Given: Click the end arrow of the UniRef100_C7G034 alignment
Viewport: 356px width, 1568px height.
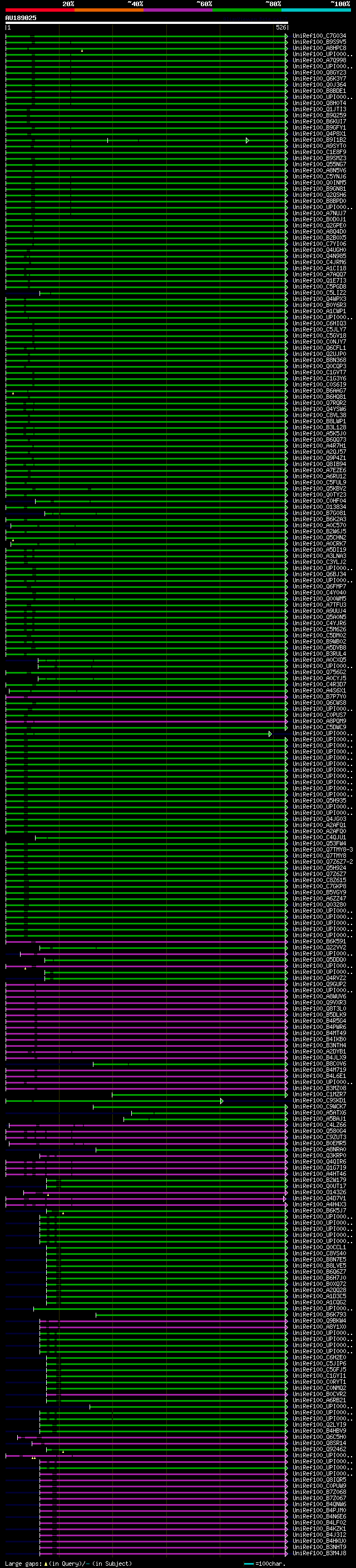Looking at the screenshot, I should pos(286,37).
